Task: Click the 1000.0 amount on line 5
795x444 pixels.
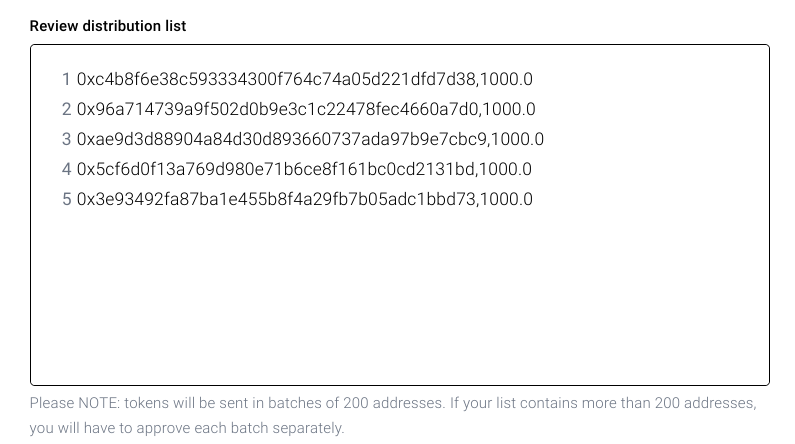Action: pyautogui.click(x=508, y=199)
